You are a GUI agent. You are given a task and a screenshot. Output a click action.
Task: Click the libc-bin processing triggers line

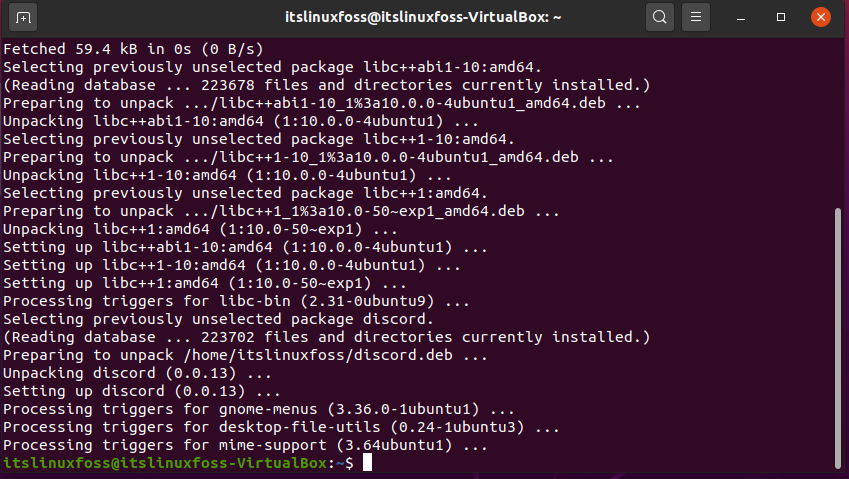236,301
